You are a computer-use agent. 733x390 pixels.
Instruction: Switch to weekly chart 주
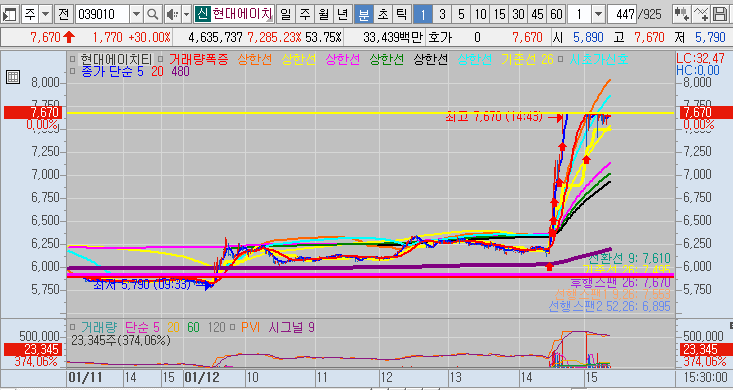click(304, 14)
